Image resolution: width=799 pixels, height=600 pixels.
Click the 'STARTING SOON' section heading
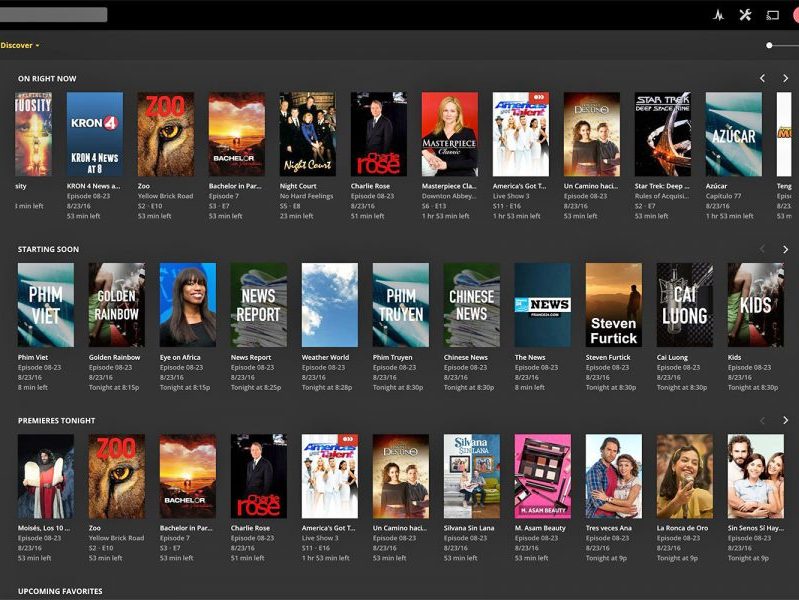pos(48,249)
